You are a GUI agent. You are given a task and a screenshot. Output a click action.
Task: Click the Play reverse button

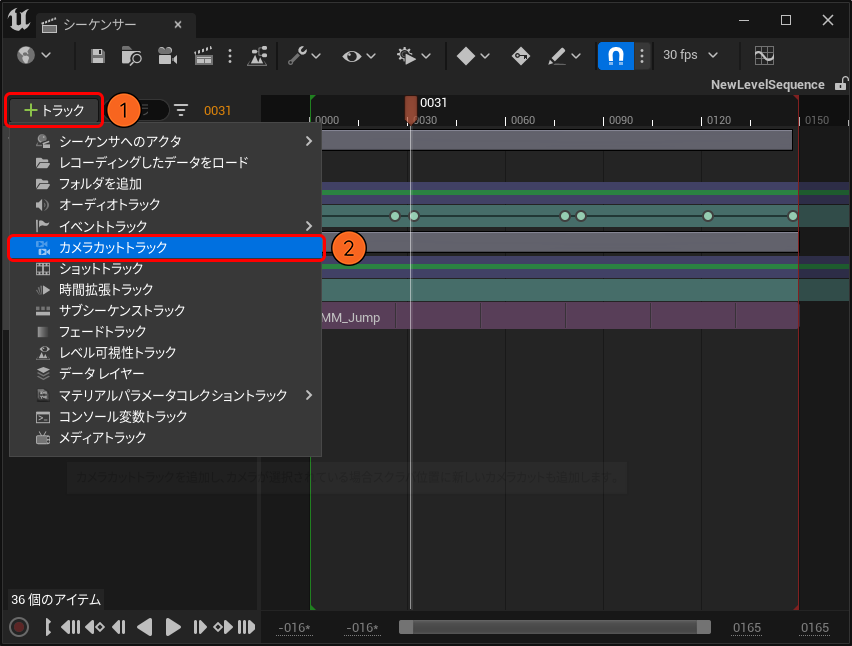[144, 627]
